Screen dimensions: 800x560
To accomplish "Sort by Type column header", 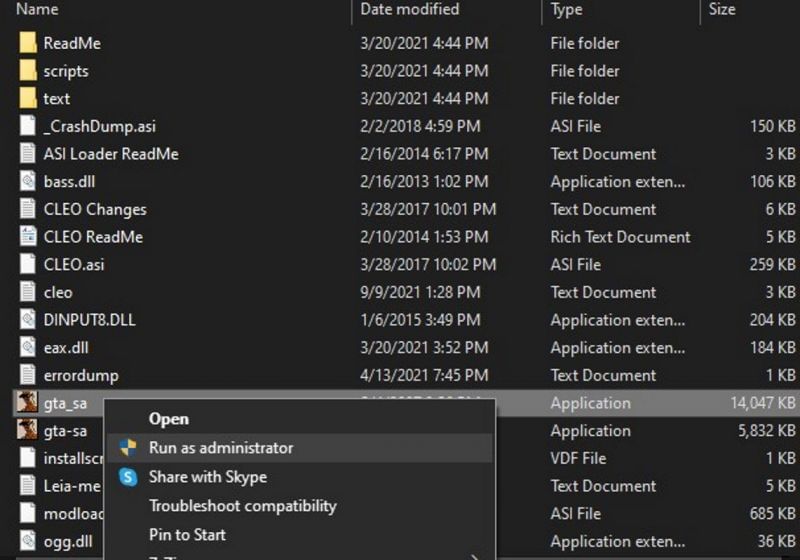I will [566, 9].
